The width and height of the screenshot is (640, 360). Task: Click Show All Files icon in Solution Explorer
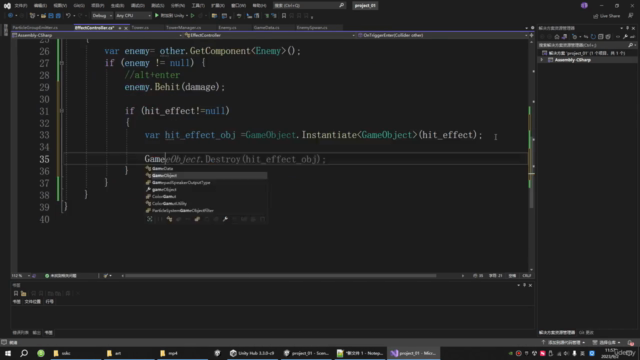[x=608, y=37]
